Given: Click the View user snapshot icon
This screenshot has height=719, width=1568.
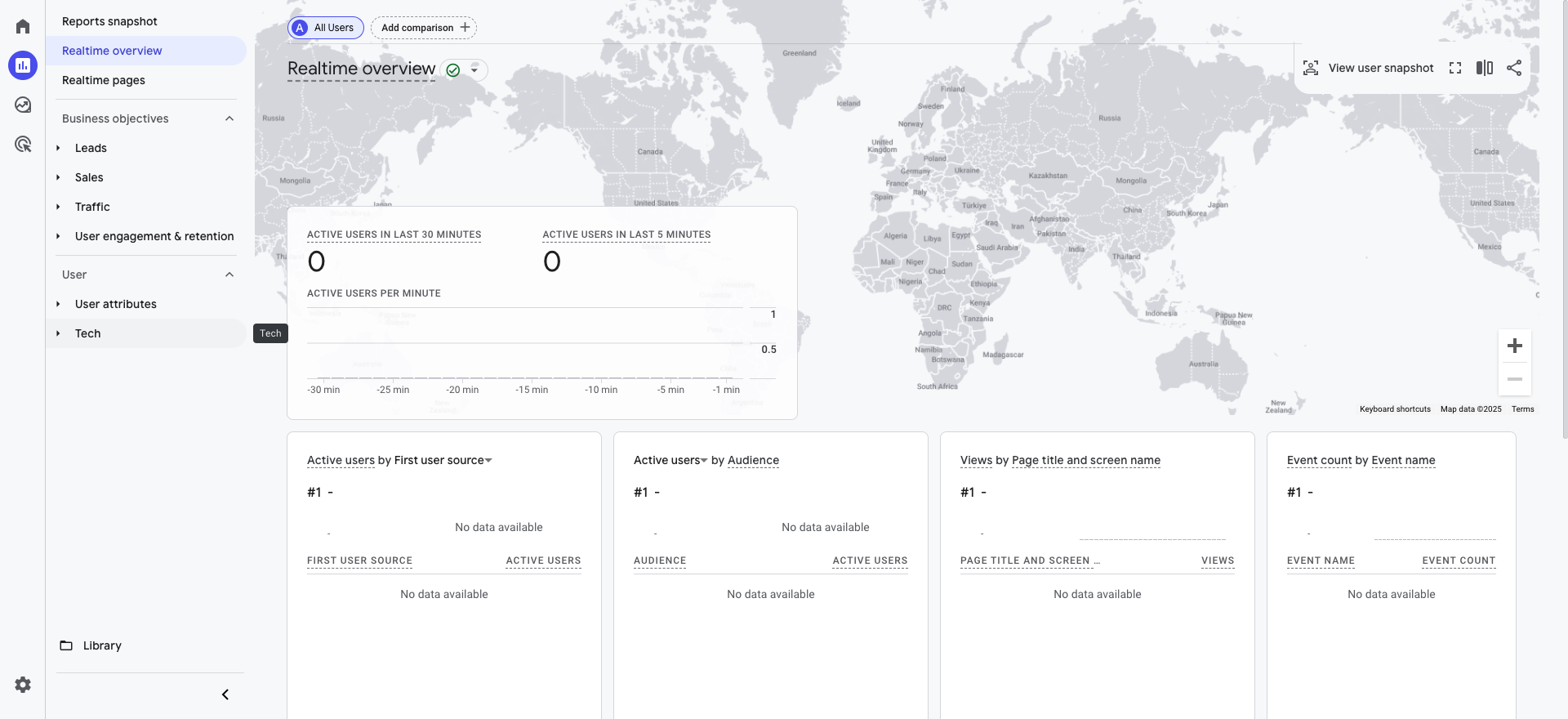Looking at the screenshot, I should pos(1311,68).
